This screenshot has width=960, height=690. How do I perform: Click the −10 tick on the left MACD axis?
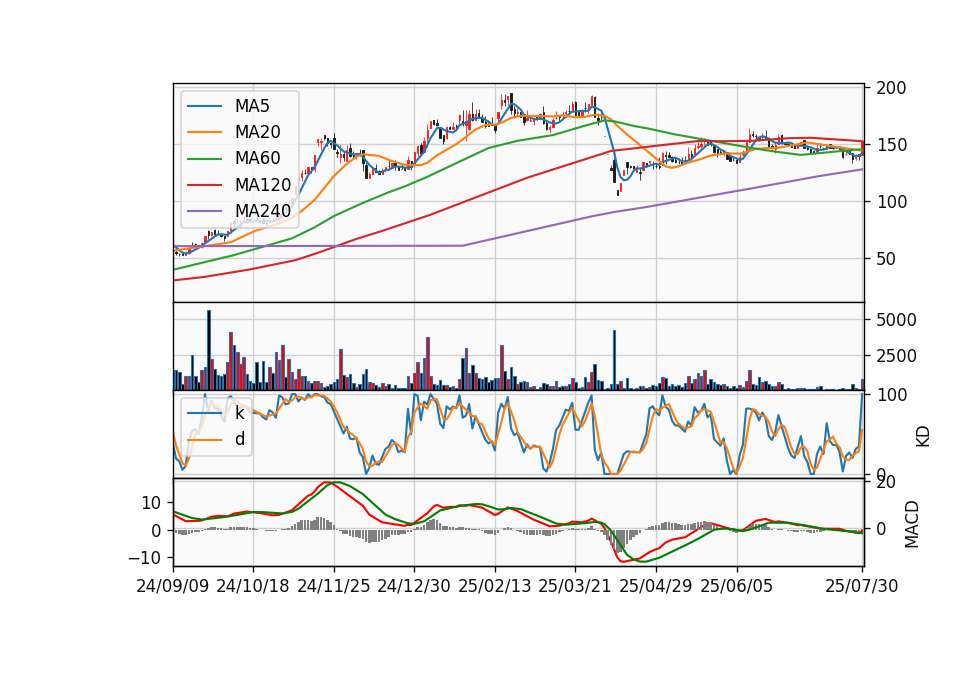[x=144, y=558]
